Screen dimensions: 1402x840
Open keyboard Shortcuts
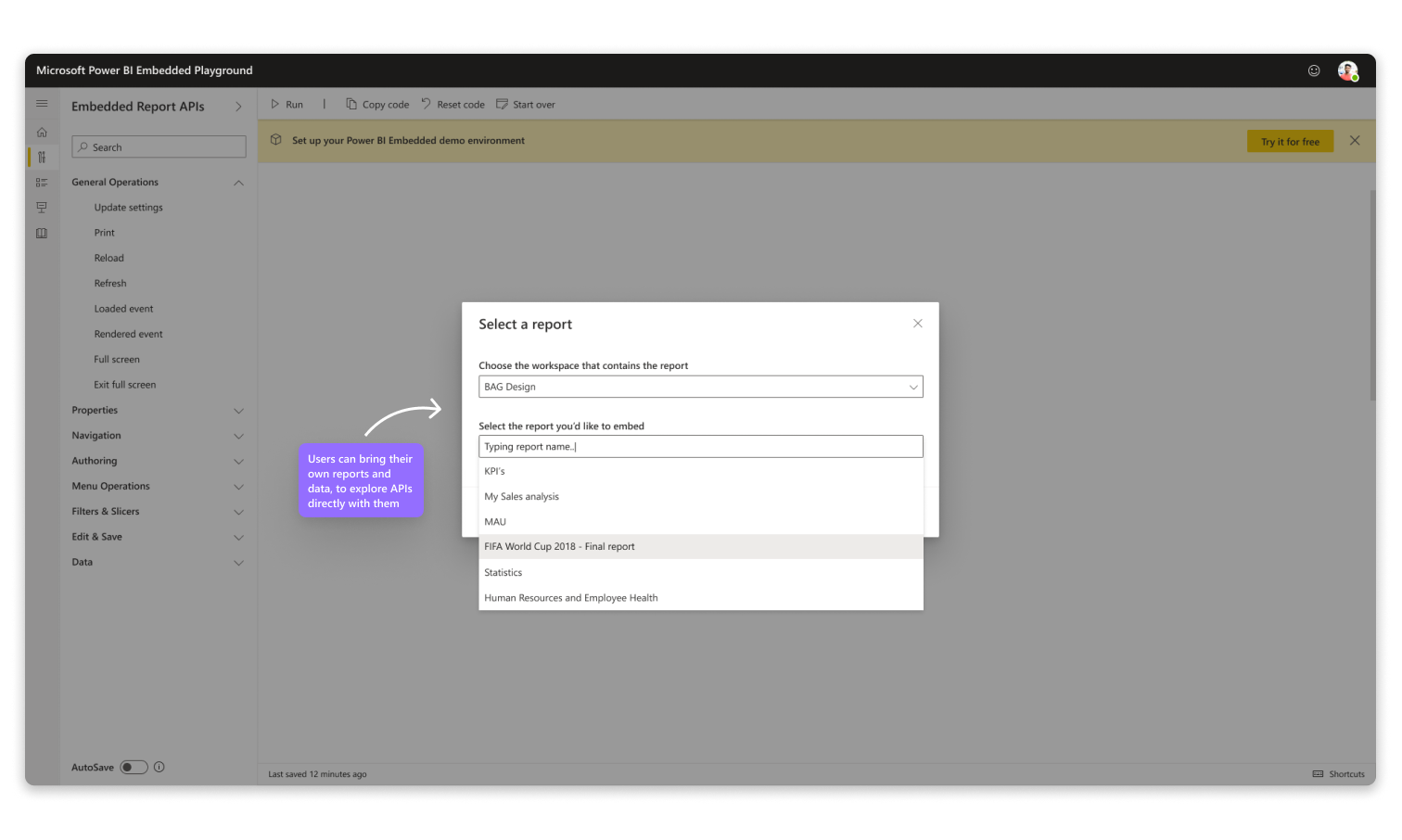tap(1338, 774)
